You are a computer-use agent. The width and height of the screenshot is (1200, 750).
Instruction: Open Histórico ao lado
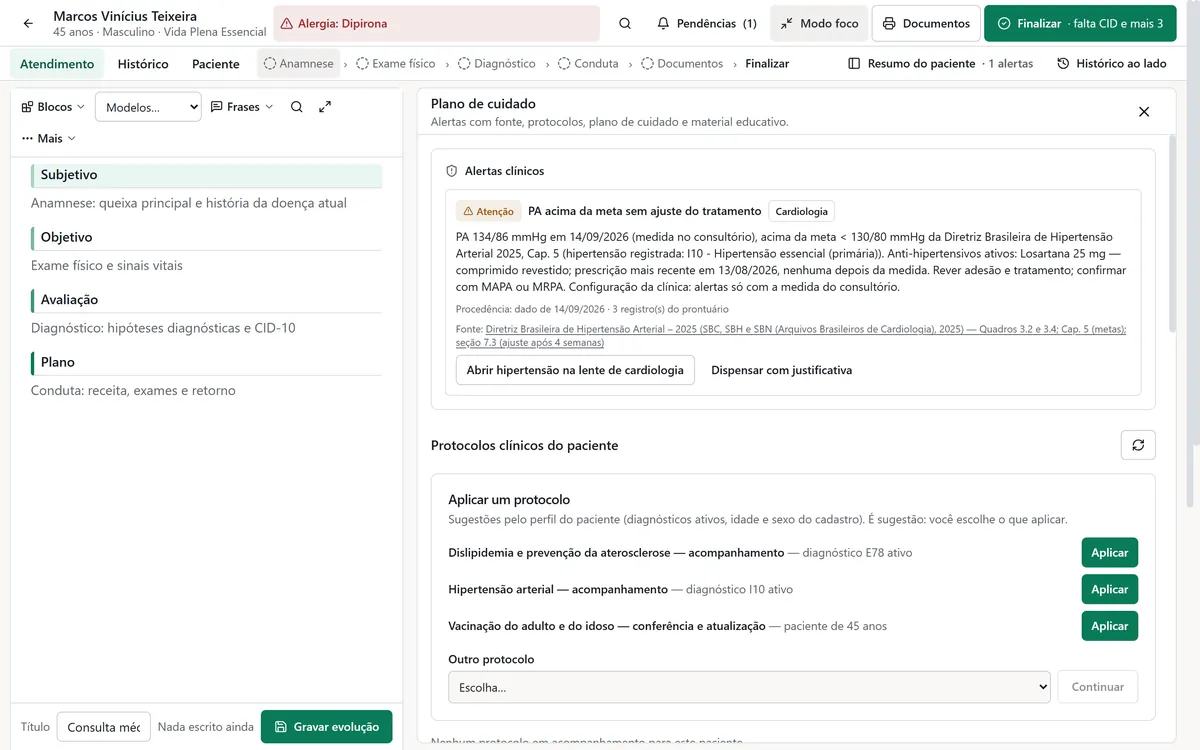coord(1112,63)
